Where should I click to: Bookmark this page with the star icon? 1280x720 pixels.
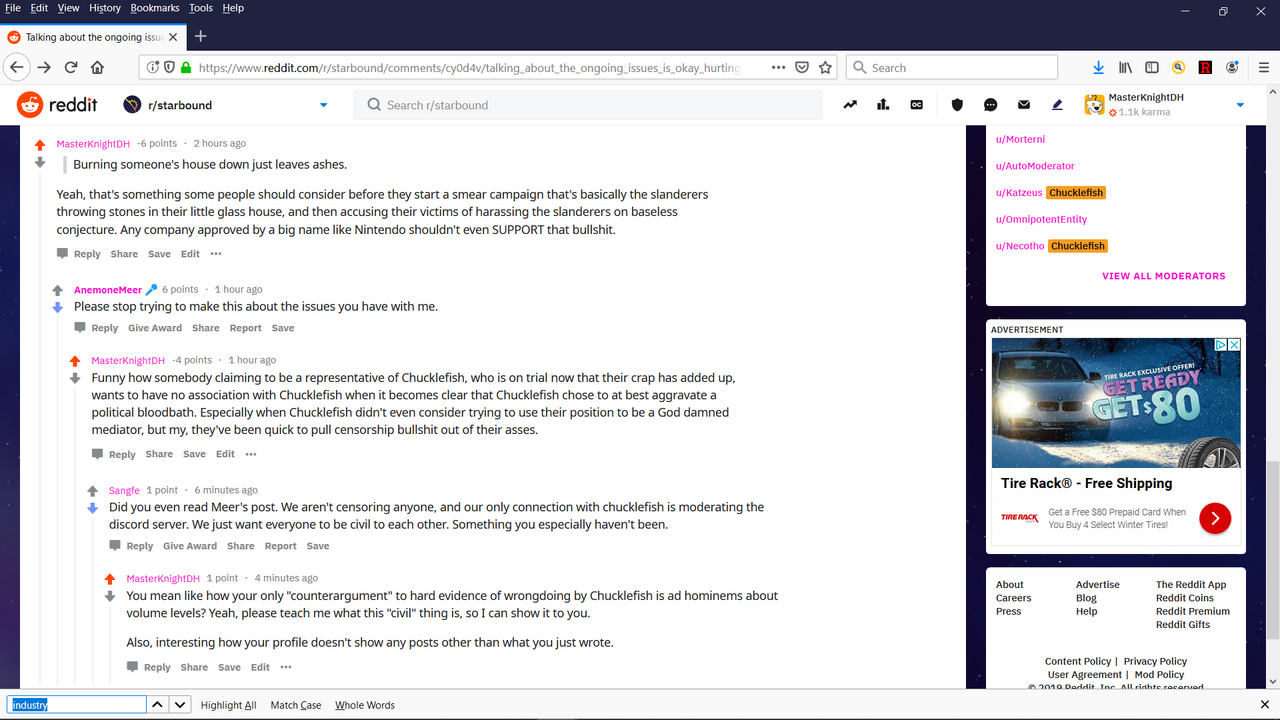click(825, 67)
